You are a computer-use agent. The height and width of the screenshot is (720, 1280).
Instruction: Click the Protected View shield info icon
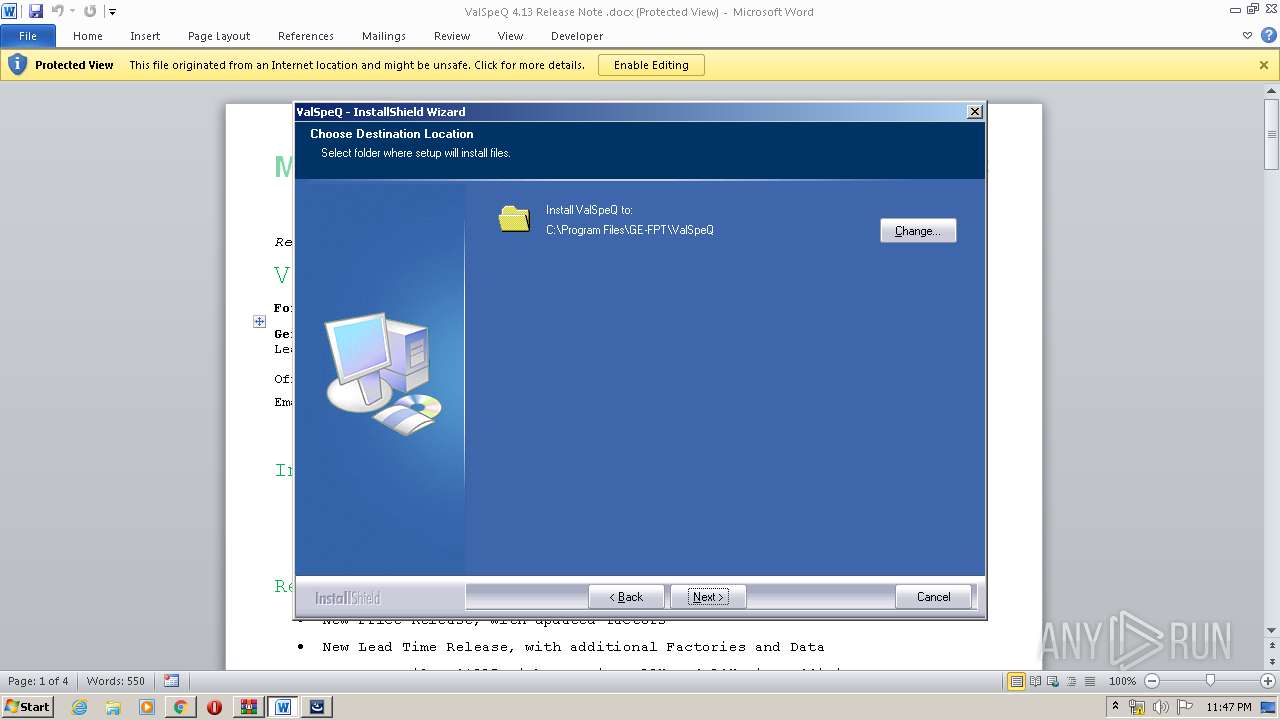click(x=17, y=65)
